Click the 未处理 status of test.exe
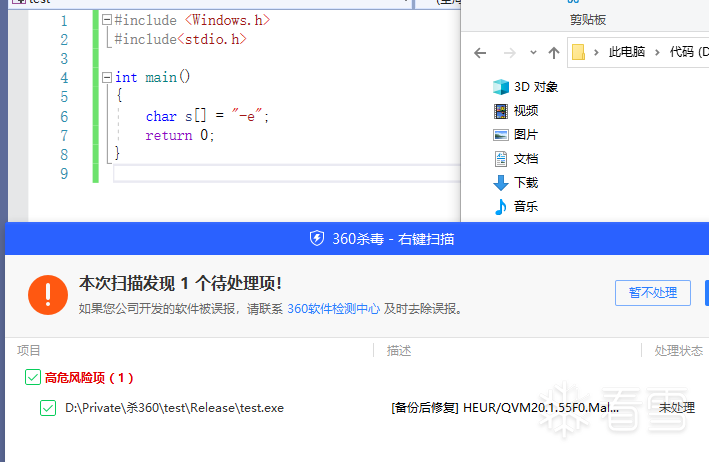The width and height of the screenshot is (709, 462). 676,408
